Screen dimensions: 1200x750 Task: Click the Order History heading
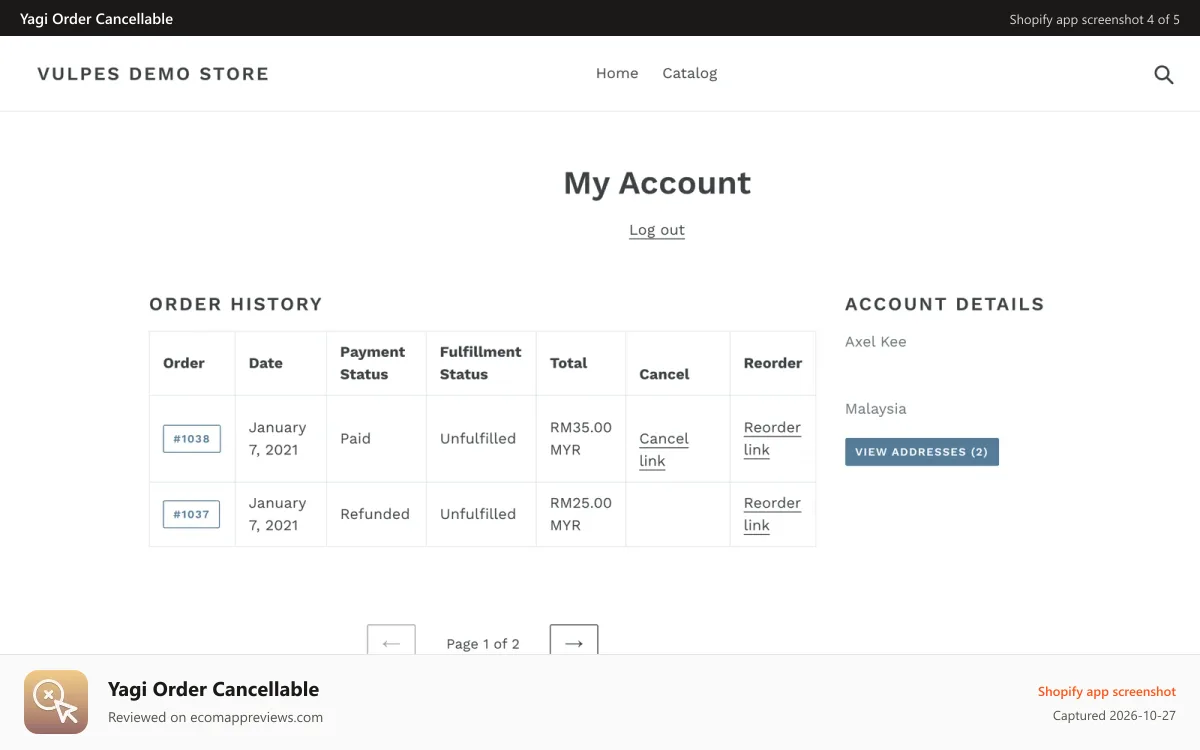click(236, 304)
